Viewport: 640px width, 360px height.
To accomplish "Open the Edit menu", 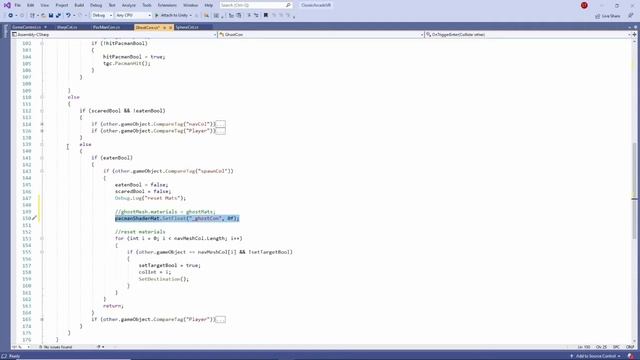I will [x=31, y=5].
